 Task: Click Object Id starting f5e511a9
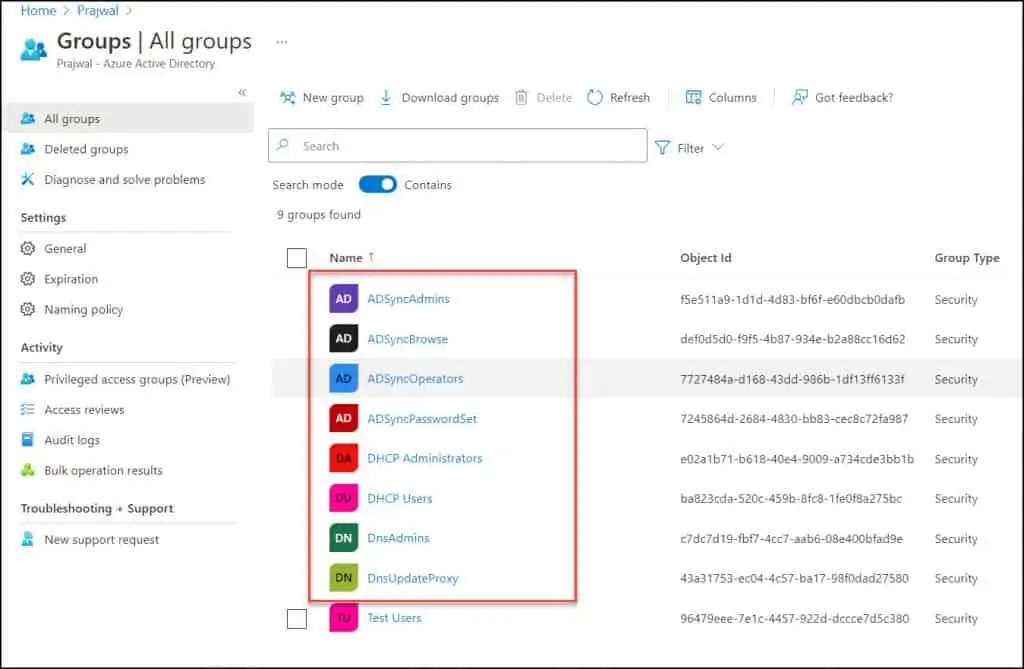[x=792, y=299]
